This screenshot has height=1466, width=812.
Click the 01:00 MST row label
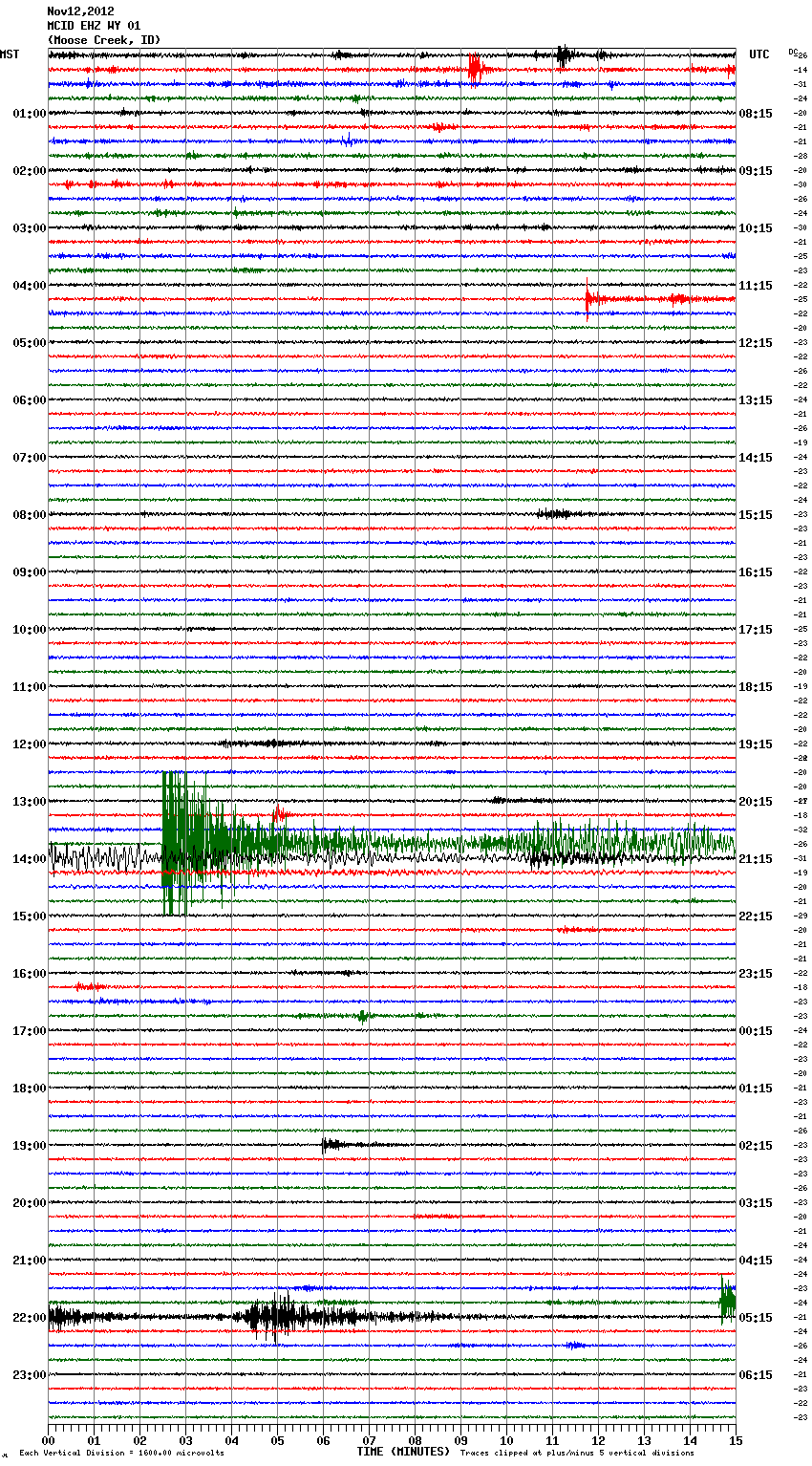30,114
